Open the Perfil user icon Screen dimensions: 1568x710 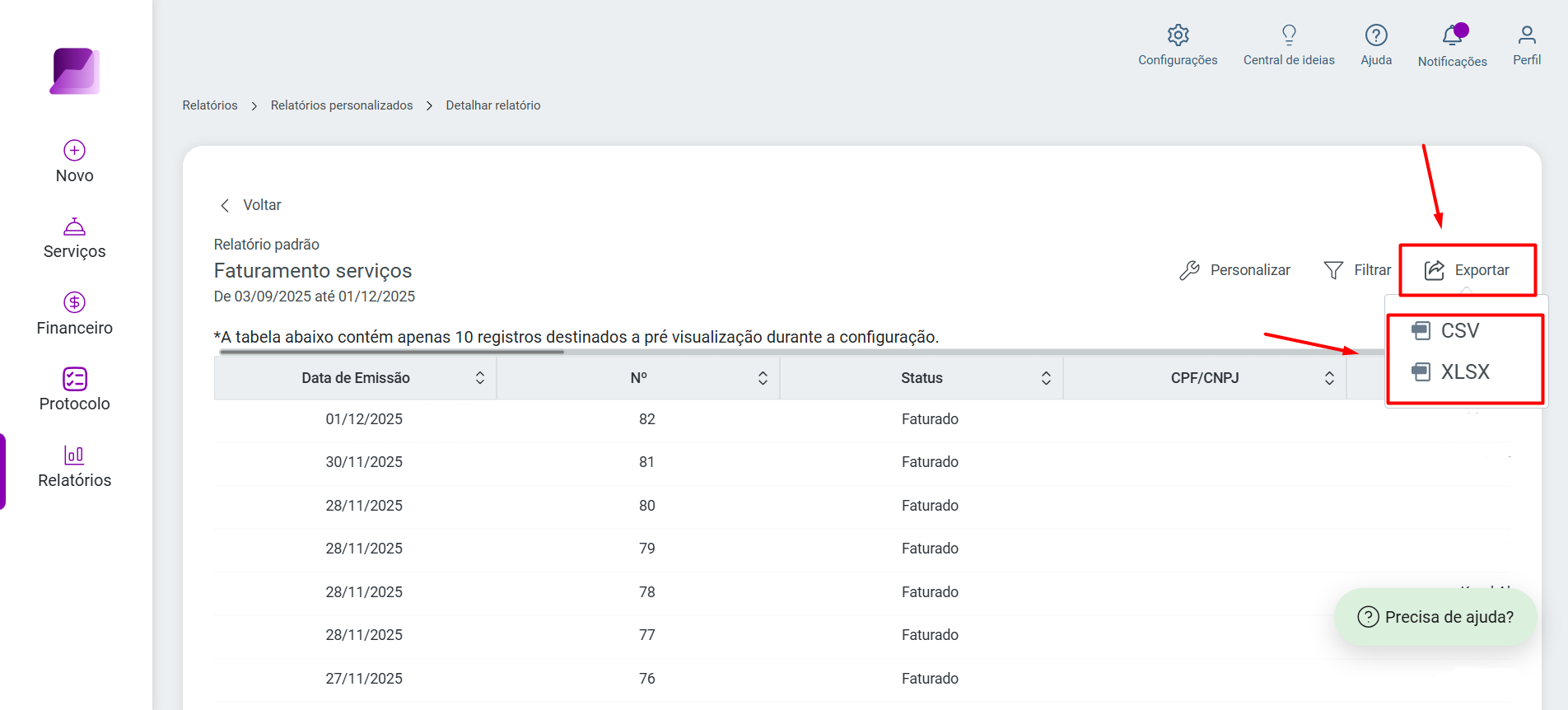coord(1527,35)
